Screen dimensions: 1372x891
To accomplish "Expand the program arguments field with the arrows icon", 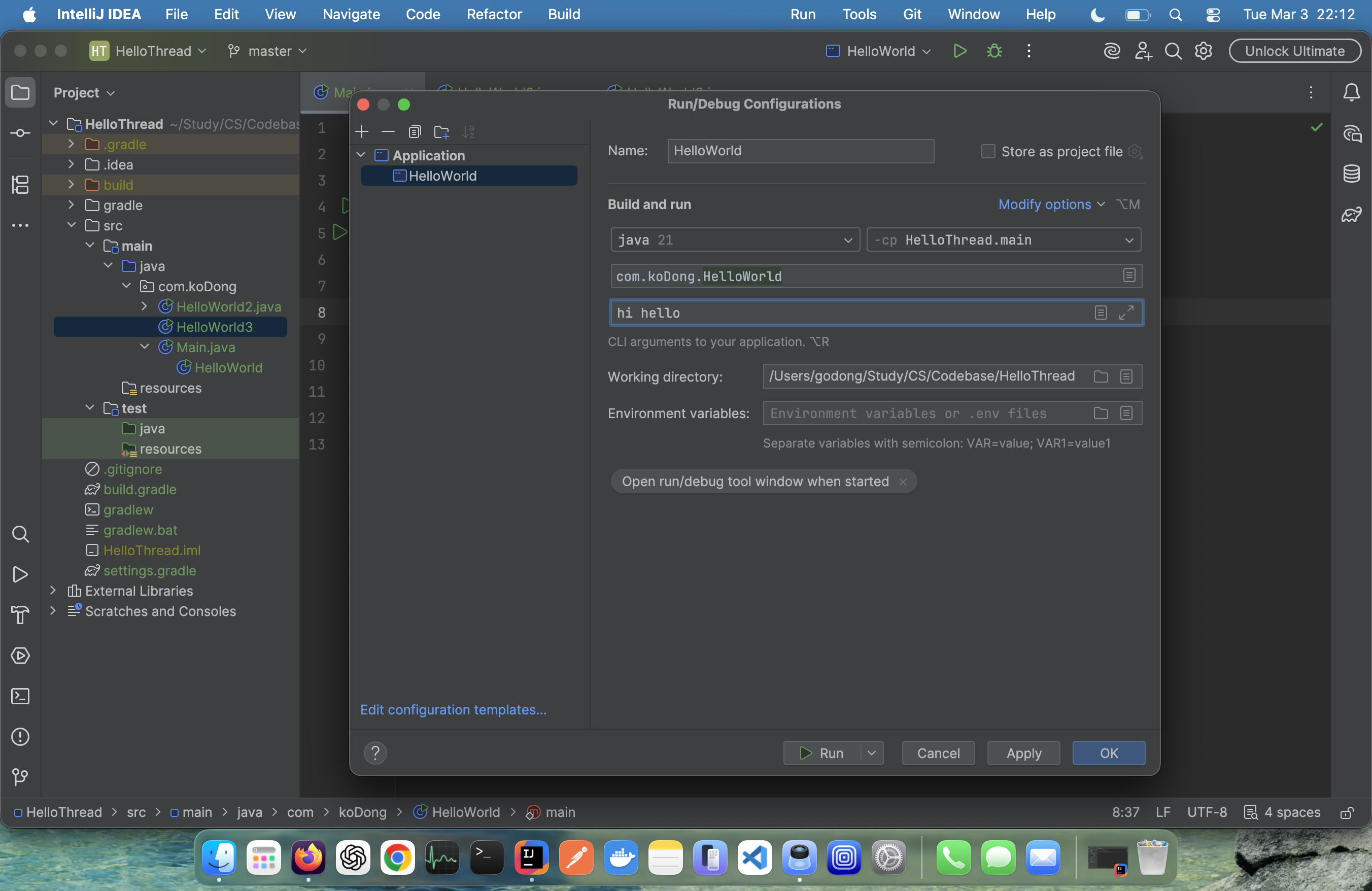I will click(1126, 313).
